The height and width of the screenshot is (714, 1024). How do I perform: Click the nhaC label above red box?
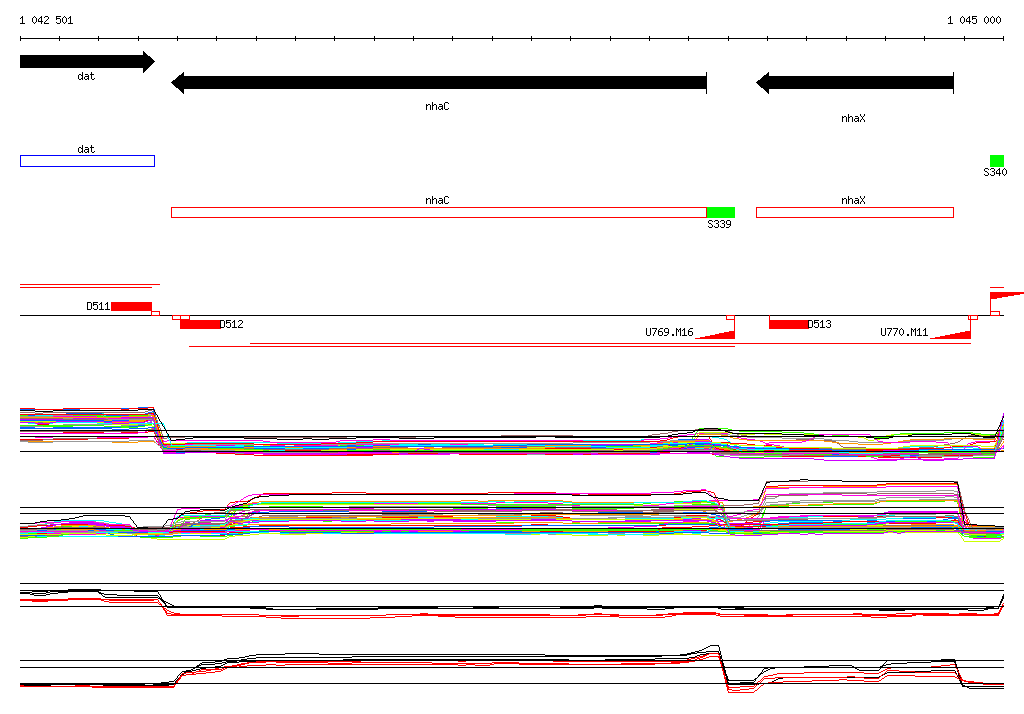(437, 201)
